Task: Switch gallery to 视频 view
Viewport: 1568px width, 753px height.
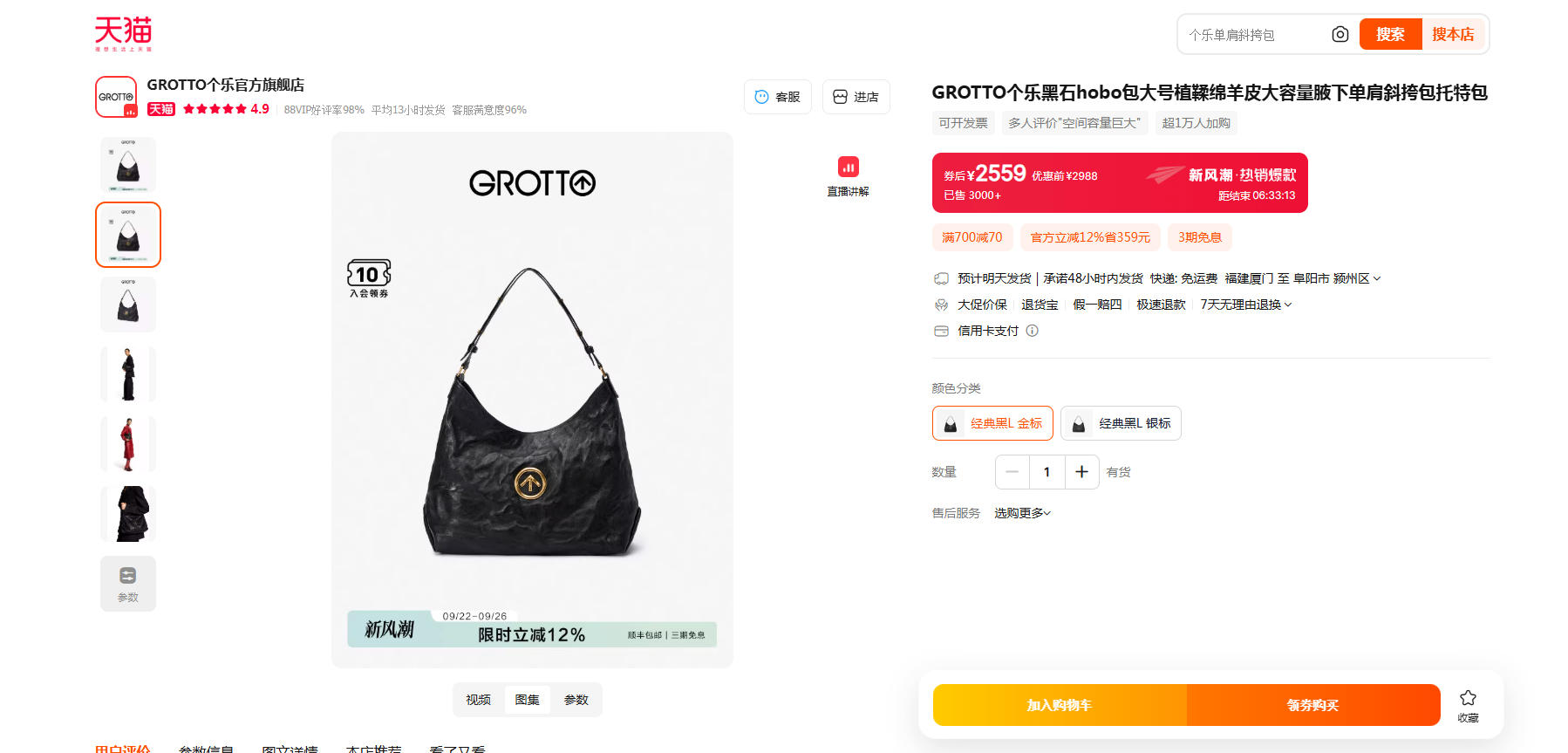Action: tap(478, 700)
